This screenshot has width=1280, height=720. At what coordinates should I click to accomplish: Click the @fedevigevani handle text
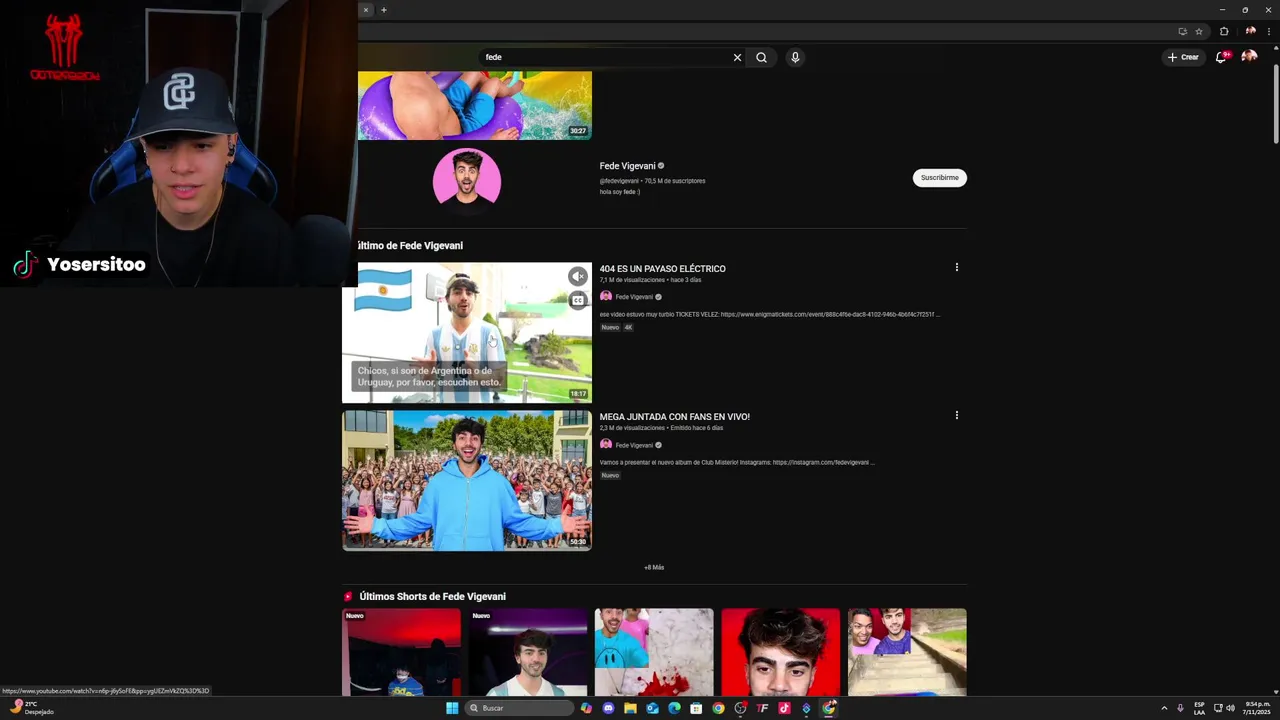tap(619, 181)
